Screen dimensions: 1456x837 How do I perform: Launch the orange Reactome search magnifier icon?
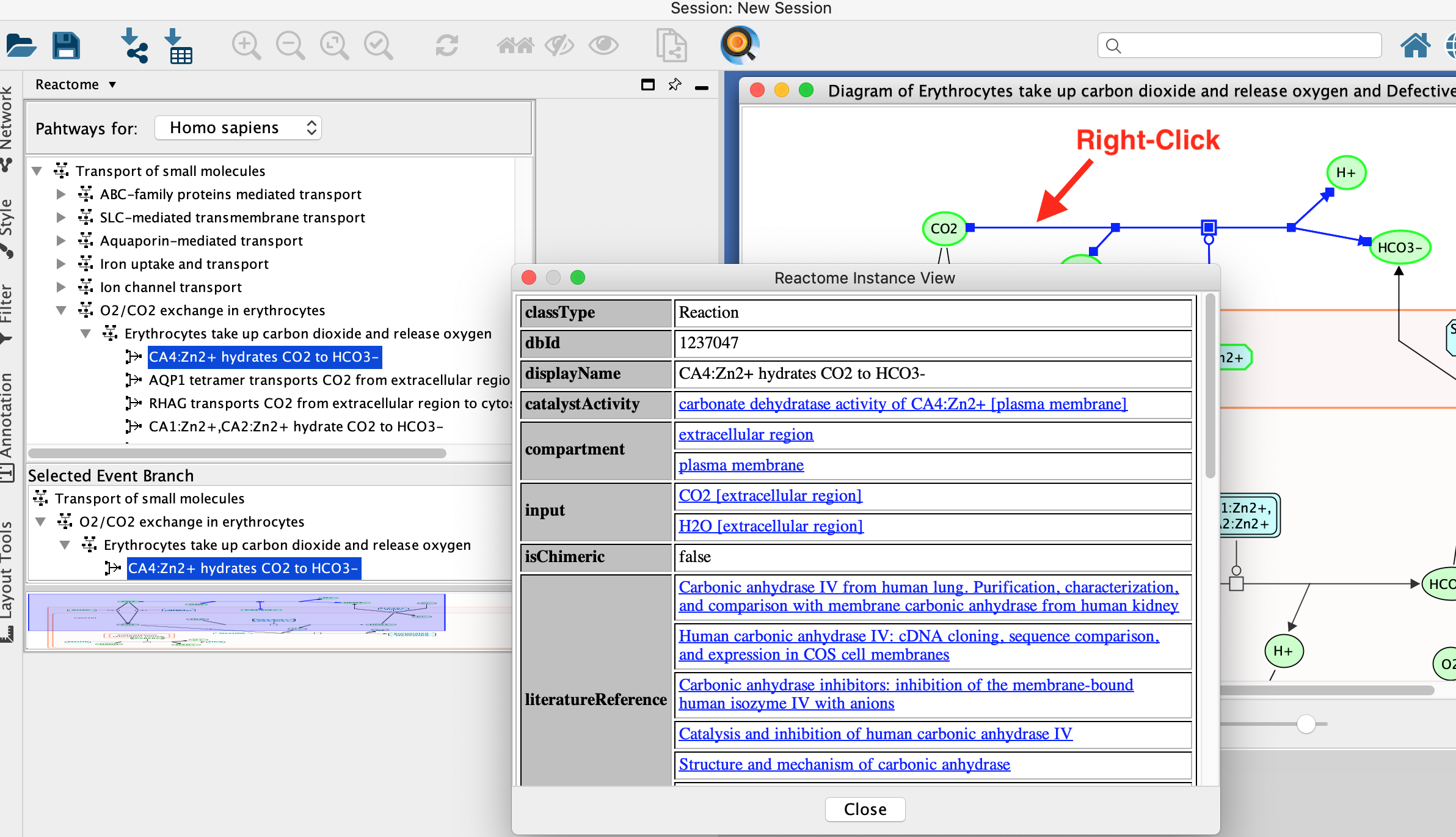[x=740, y=45]
